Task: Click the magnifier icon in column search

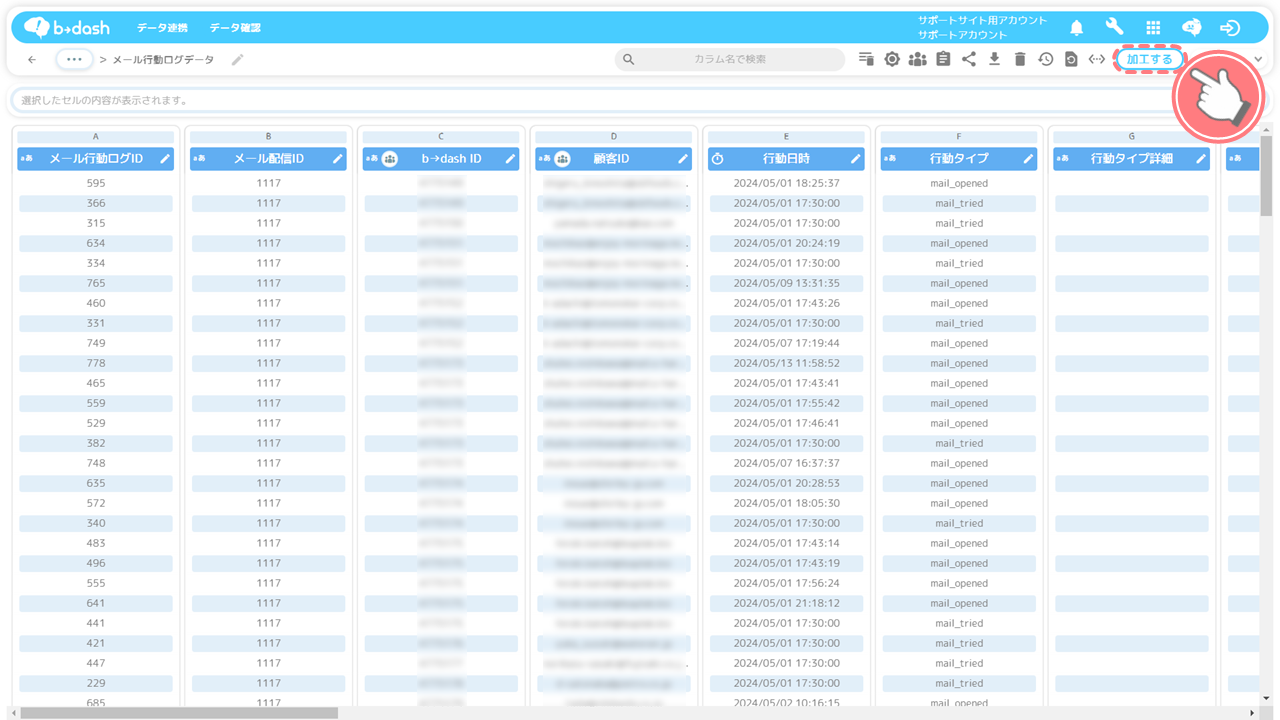Action: (628, 60)
